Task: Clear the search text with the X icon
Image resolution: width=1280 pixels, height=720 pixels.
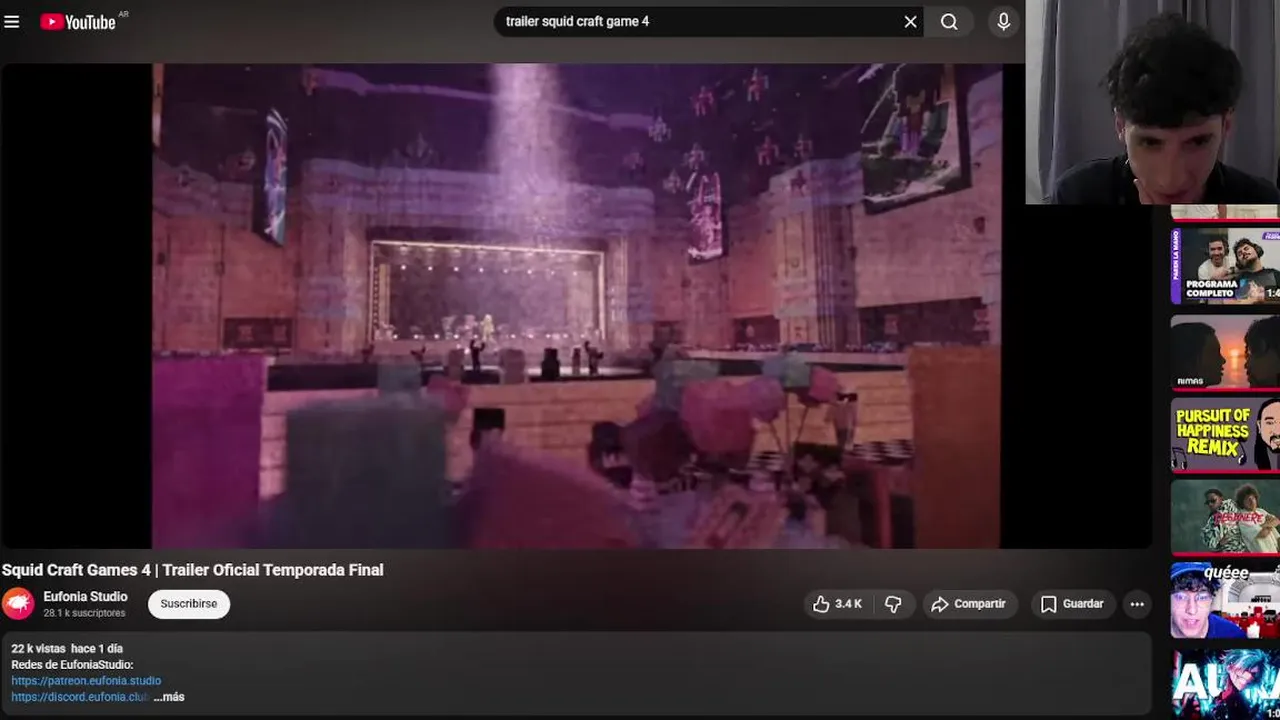Action: click(x=910, y=22)
